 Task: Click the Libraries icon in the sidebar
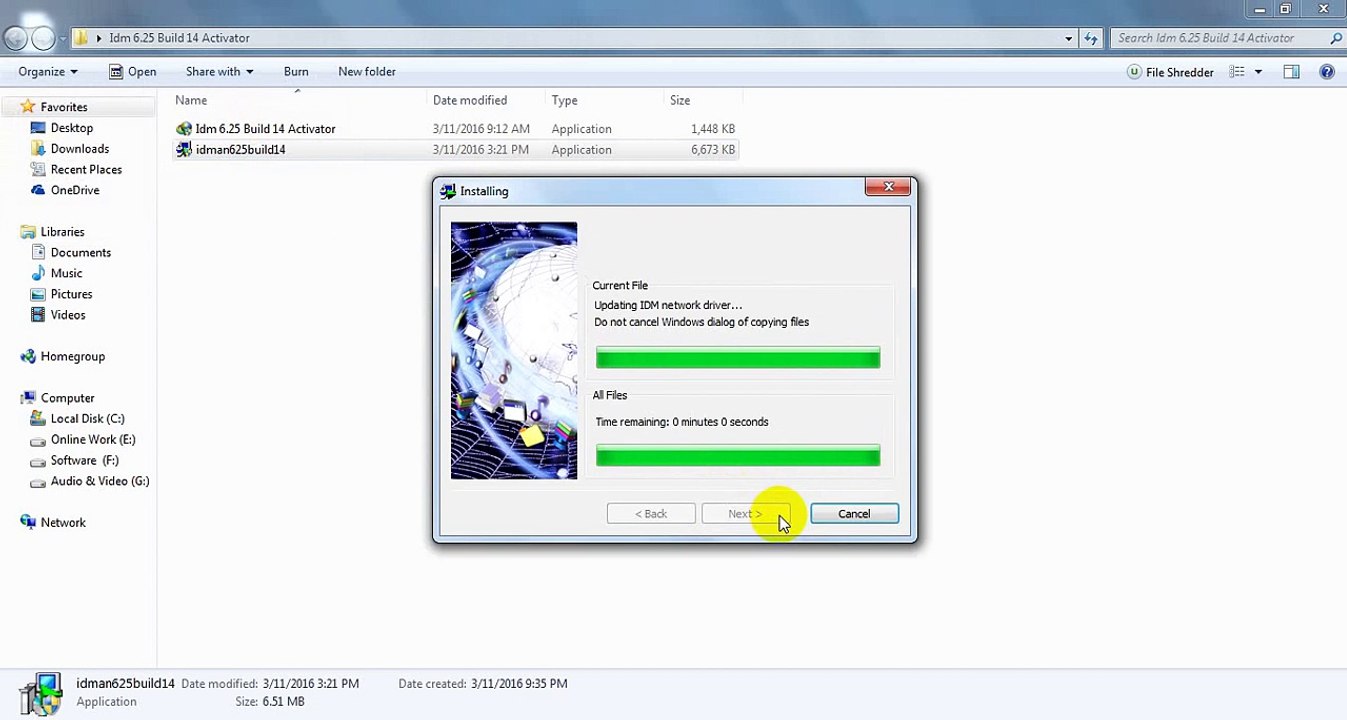(28, 232)
